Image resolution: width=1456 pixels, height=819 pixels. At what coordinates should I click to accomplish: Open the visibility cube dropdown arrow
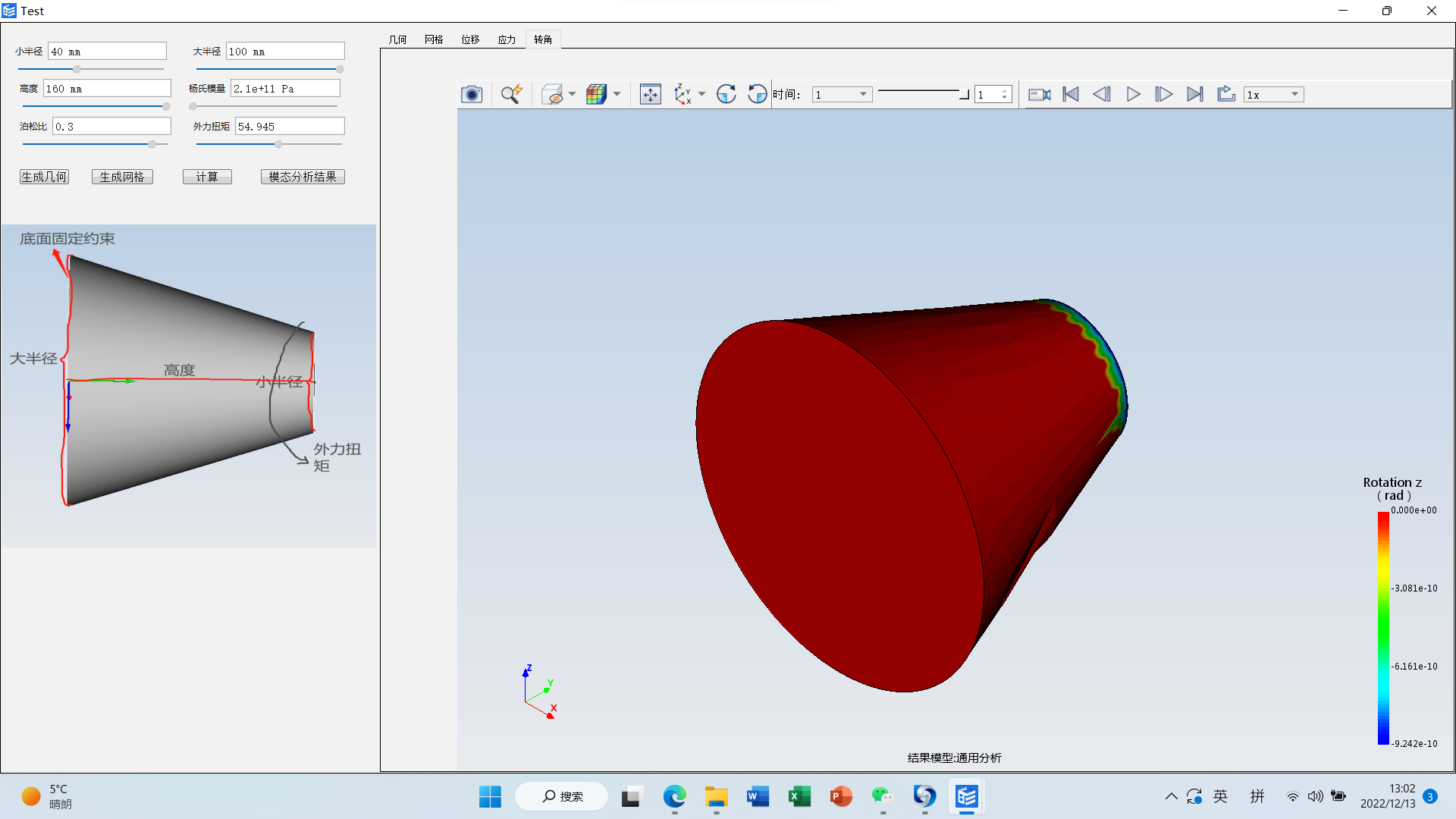tap(573, 95)
